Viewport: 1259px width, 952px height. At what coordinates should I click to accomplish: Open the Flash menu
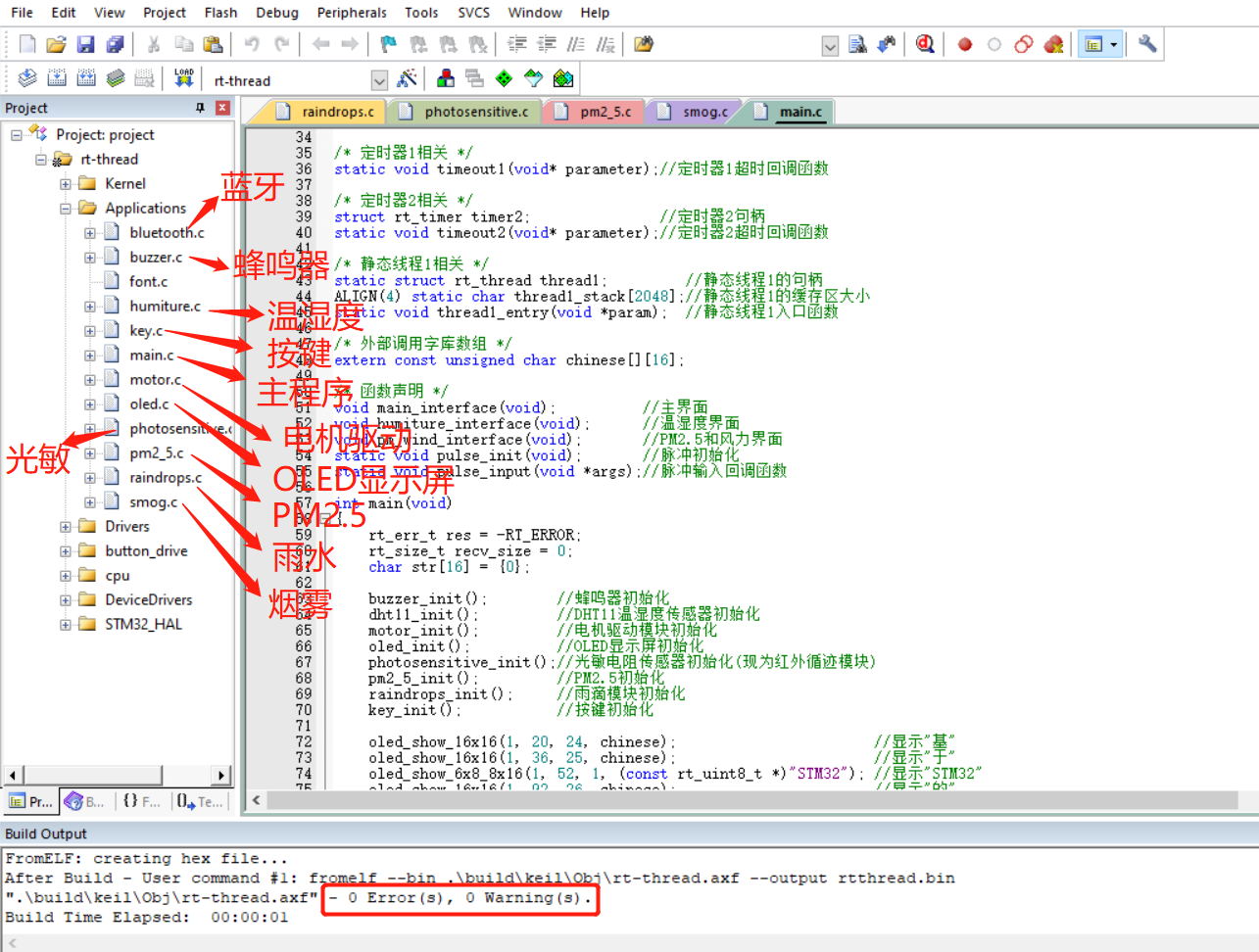(x=220, y=13)
